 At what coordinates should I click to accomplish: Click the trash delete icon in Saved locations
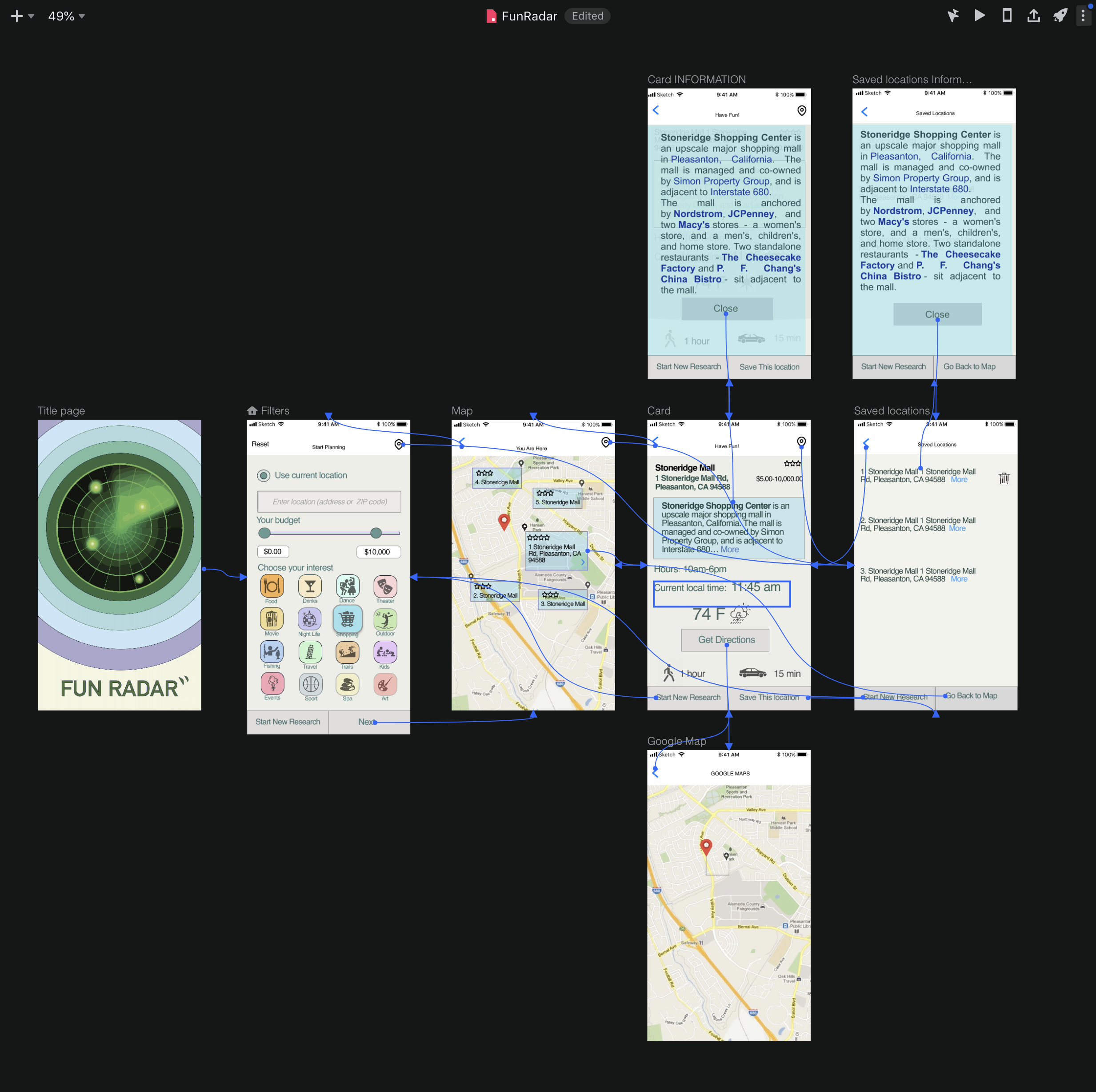[1004, 478]
